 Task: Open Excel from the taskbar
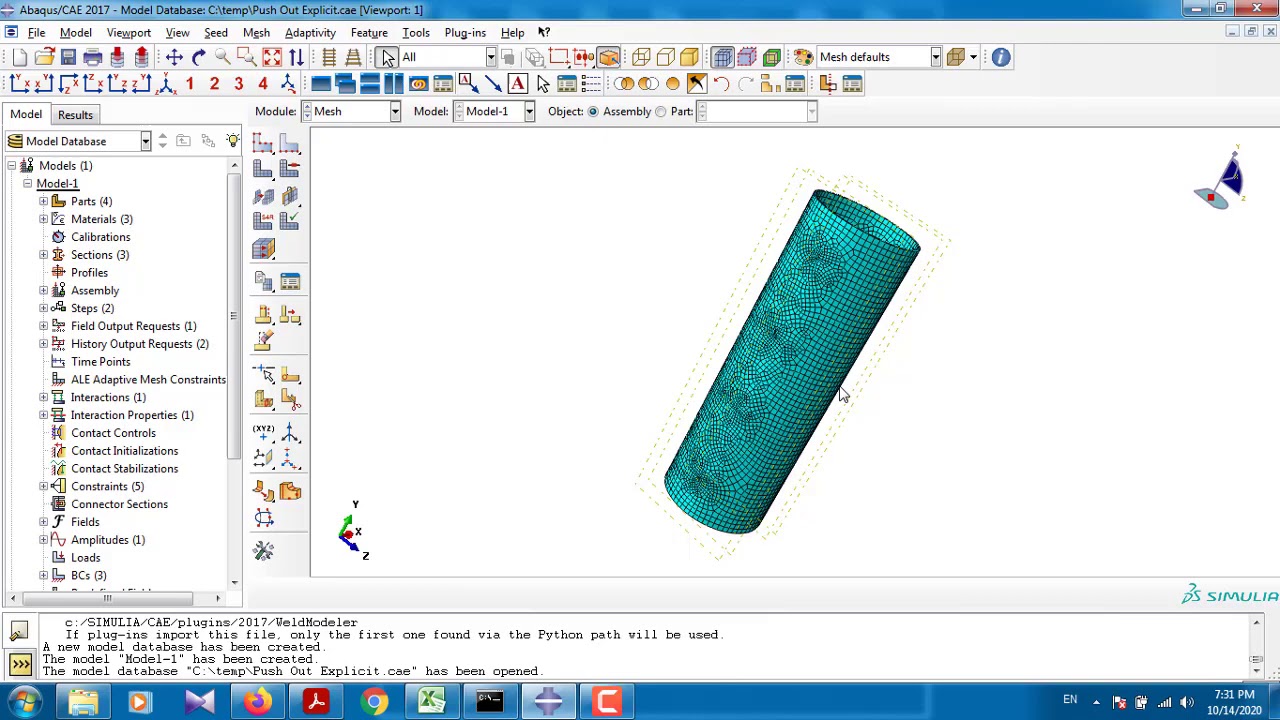[x=432, y=701]
